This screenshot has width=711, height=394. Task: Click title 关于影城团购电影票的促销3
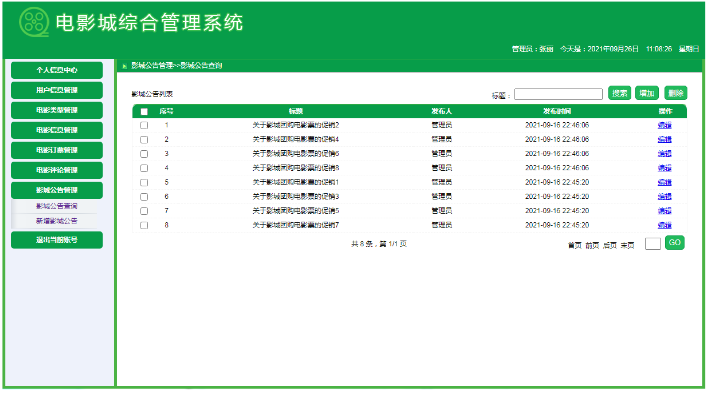click(x=296, y=197)
